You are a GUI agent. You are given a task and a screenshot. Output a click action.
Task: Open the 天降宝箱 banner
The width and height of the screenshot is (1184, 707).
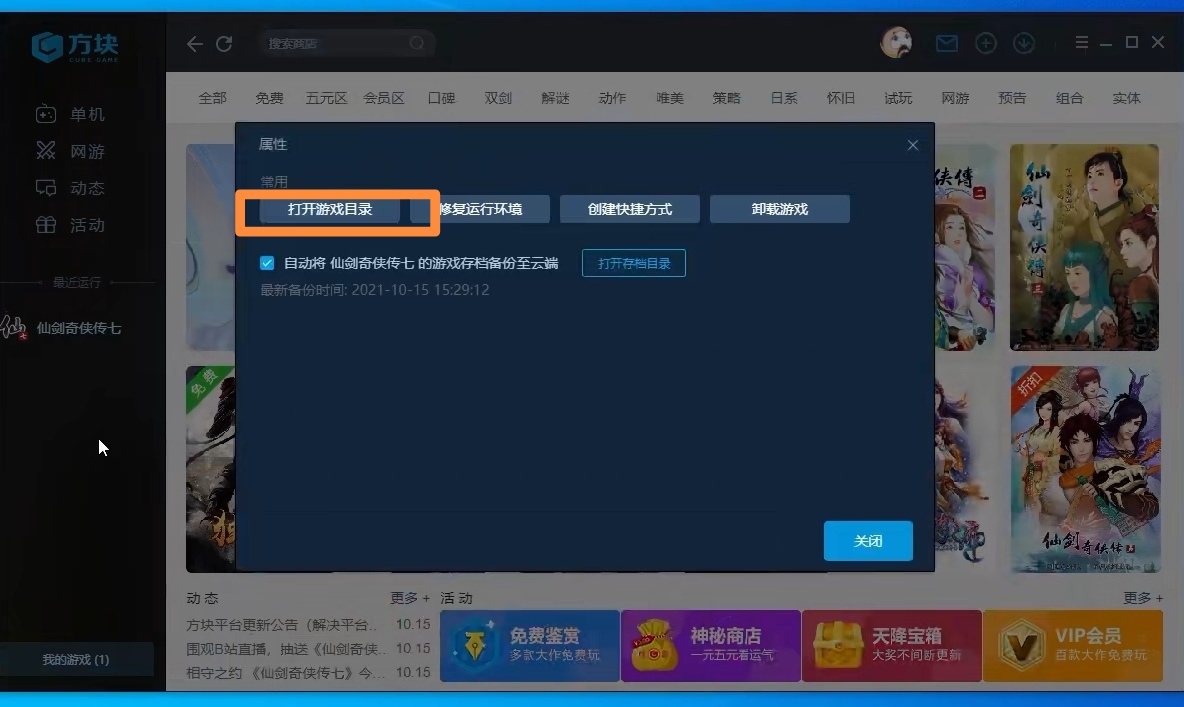[892, 646]
